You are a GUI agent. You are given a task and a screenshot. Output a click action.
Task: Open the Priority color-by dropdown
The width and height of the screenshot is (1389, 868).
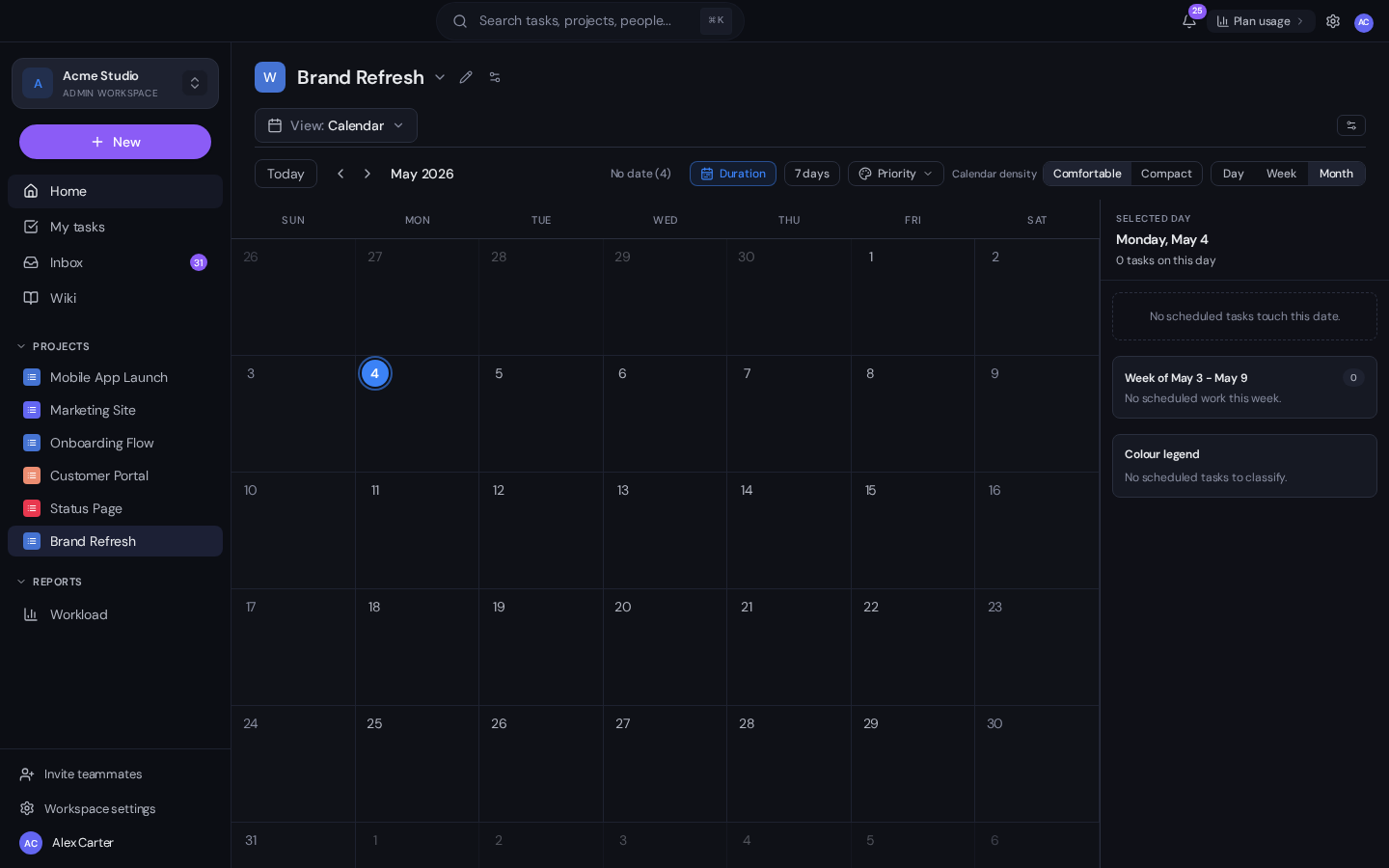[896, 174]
